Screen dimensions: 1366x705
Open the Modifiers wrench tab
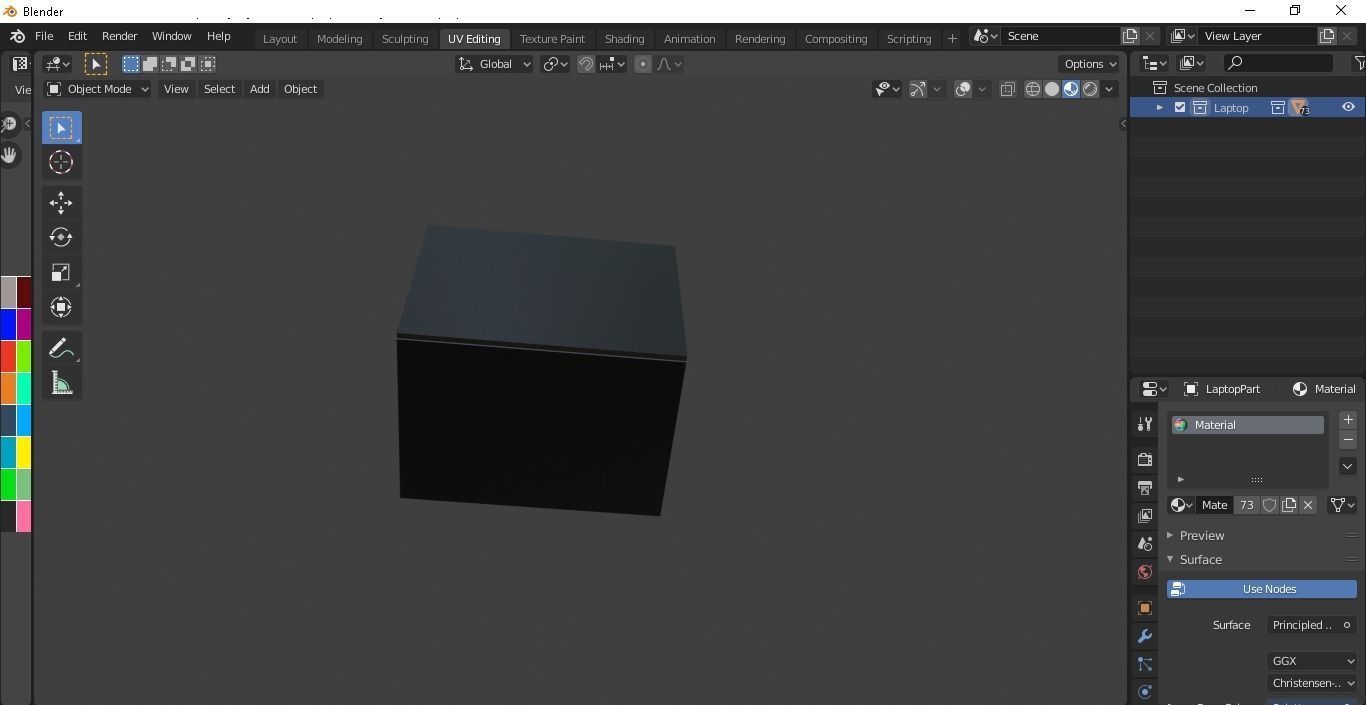point(1145,636)
